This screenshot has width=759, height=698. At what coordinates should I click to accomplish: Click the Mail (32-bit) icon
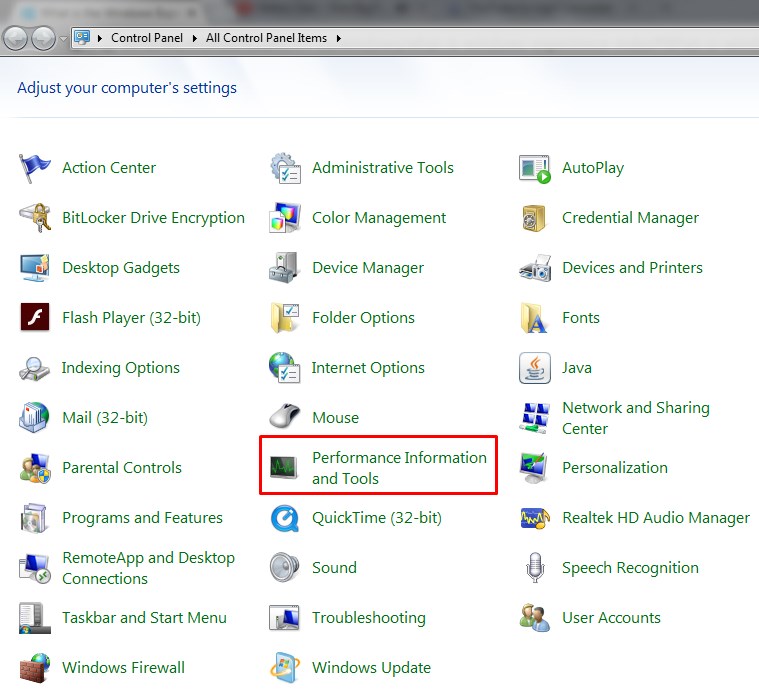(x=34, y=417)
